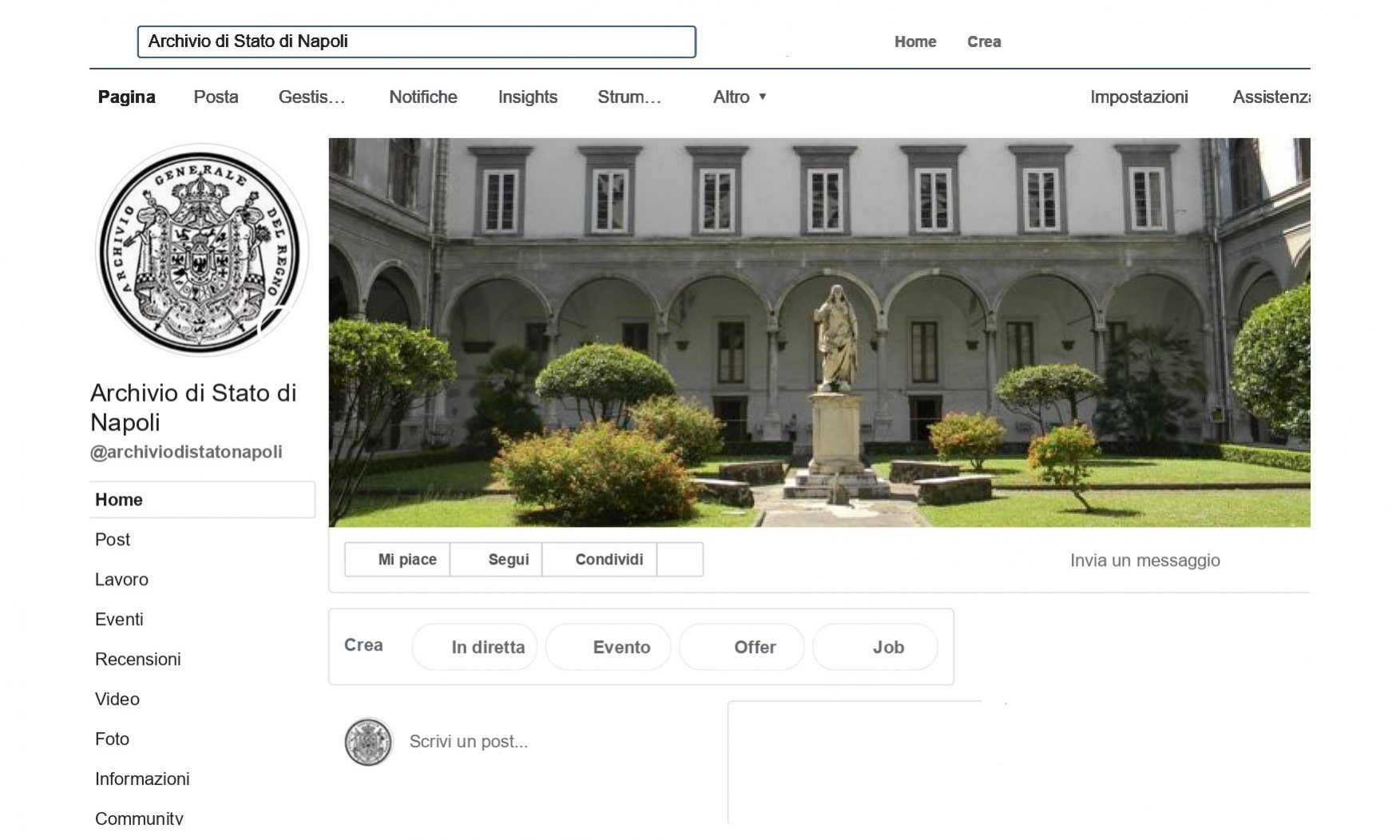Open Notifiche for the page
The width and height of the screenshot is (1400, 840).
click(422, 97)
